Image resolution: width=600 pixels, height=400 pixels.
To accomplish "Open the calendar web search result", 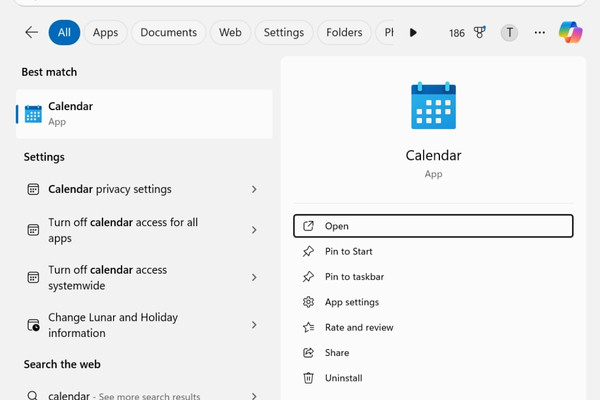I will [x=144, y=395].
